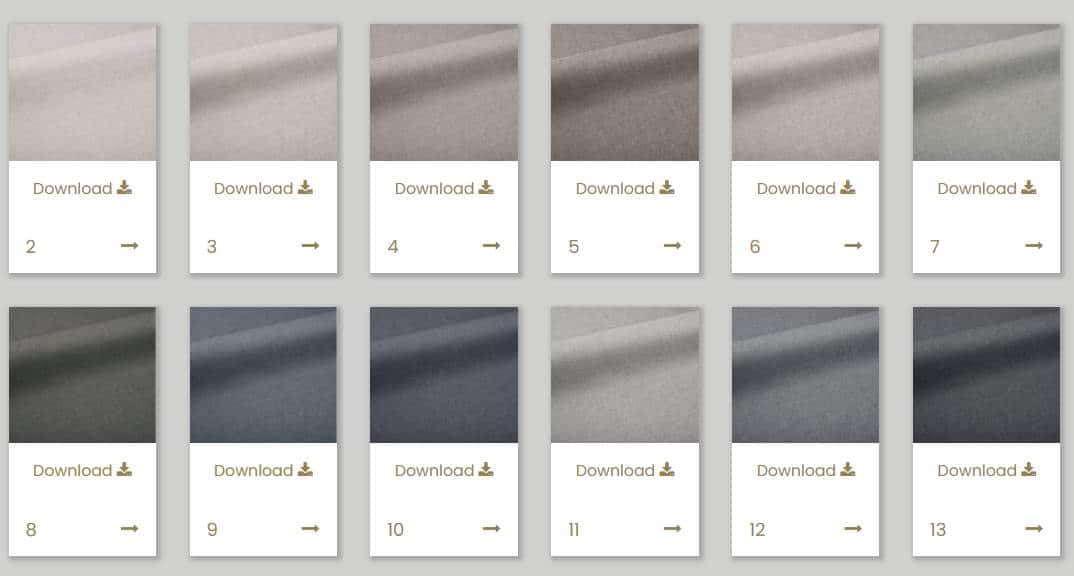Screen dimensions: 1074x576
Task: Open fabric 7 via its arrow
Action: [x=1034, y=245]
